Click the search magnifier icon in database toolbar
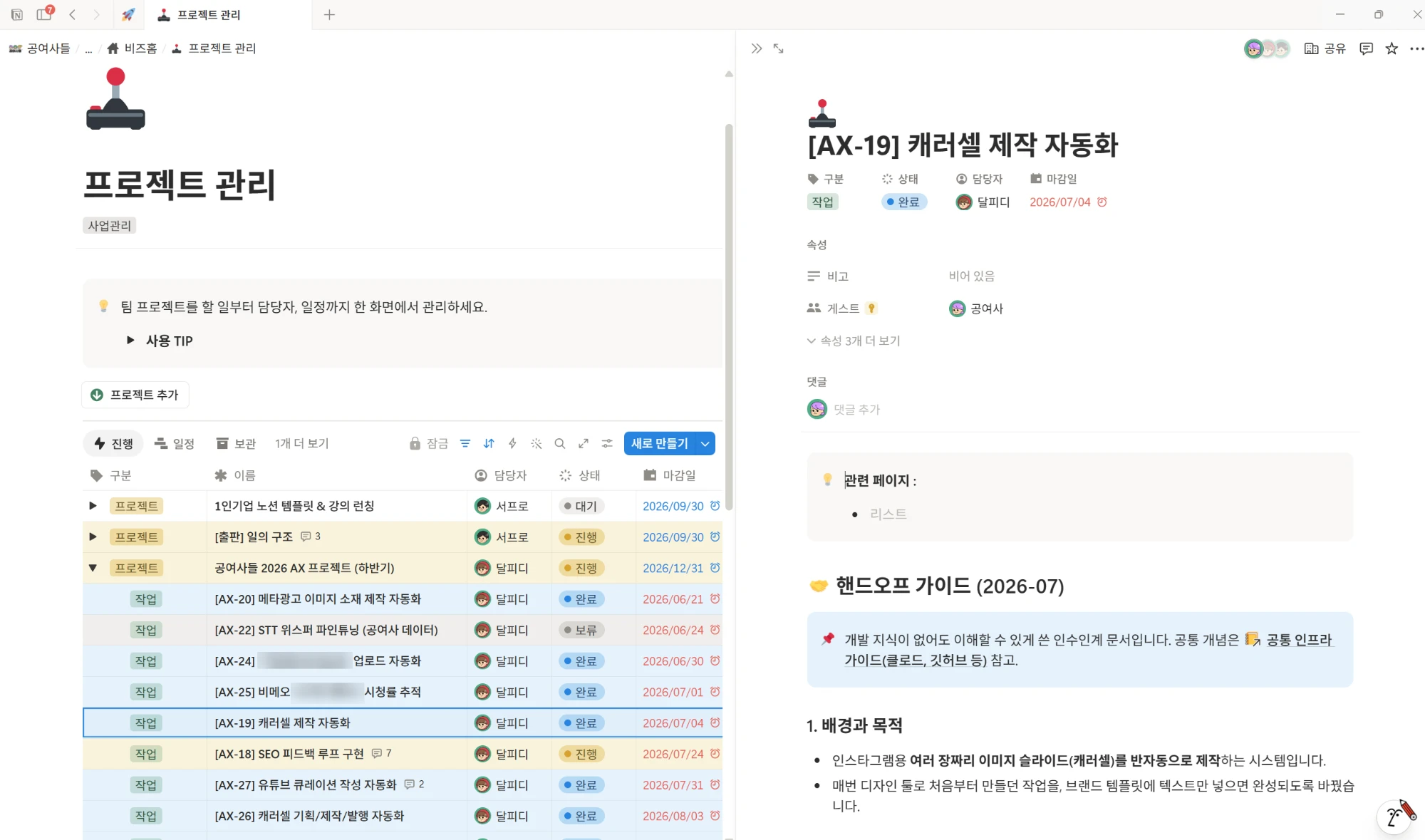1425x840 pixels. pyautogui.click(x=560, y=443)
